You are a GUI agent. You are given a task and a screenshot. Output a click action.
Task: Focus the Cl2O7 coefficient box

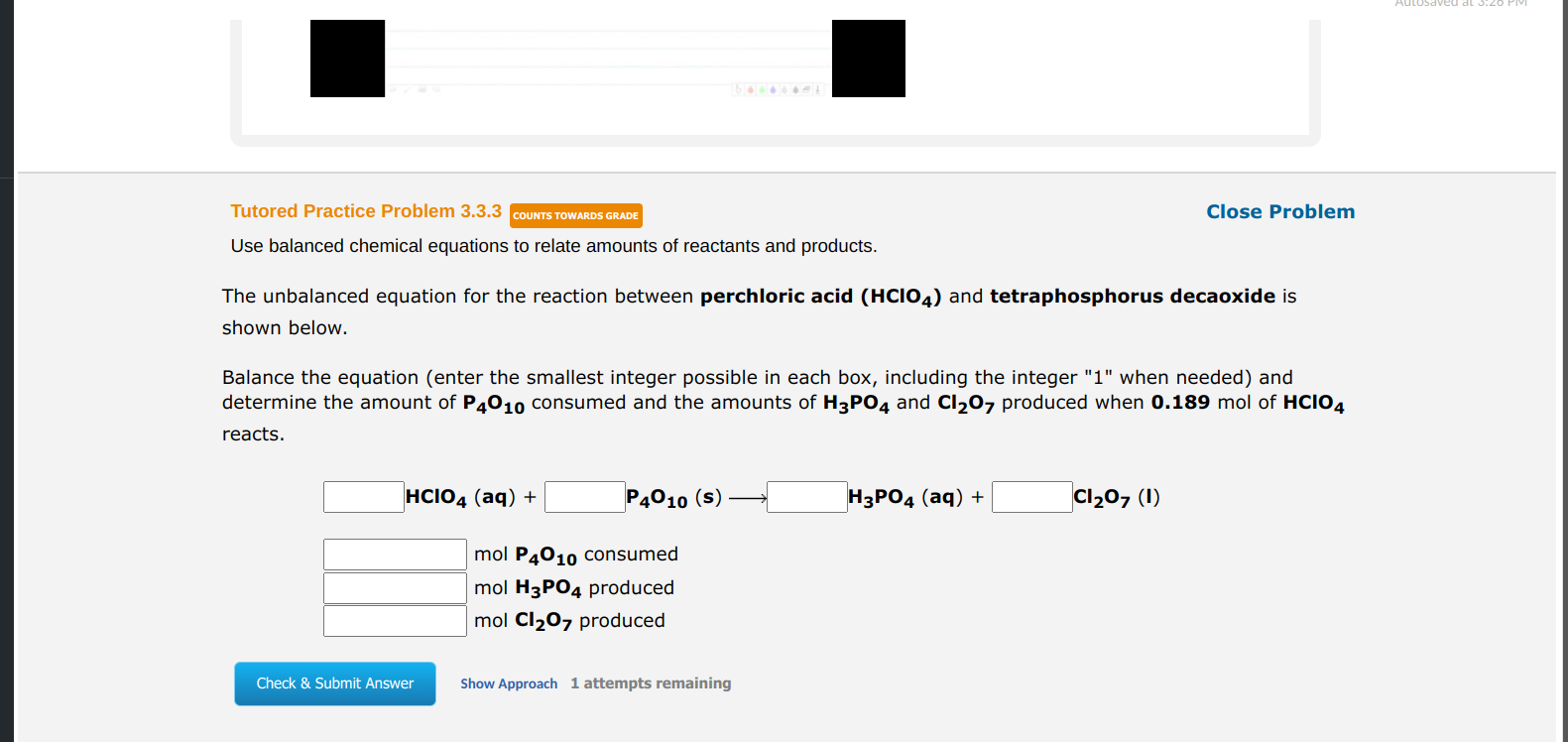[x=1031, y=497]
